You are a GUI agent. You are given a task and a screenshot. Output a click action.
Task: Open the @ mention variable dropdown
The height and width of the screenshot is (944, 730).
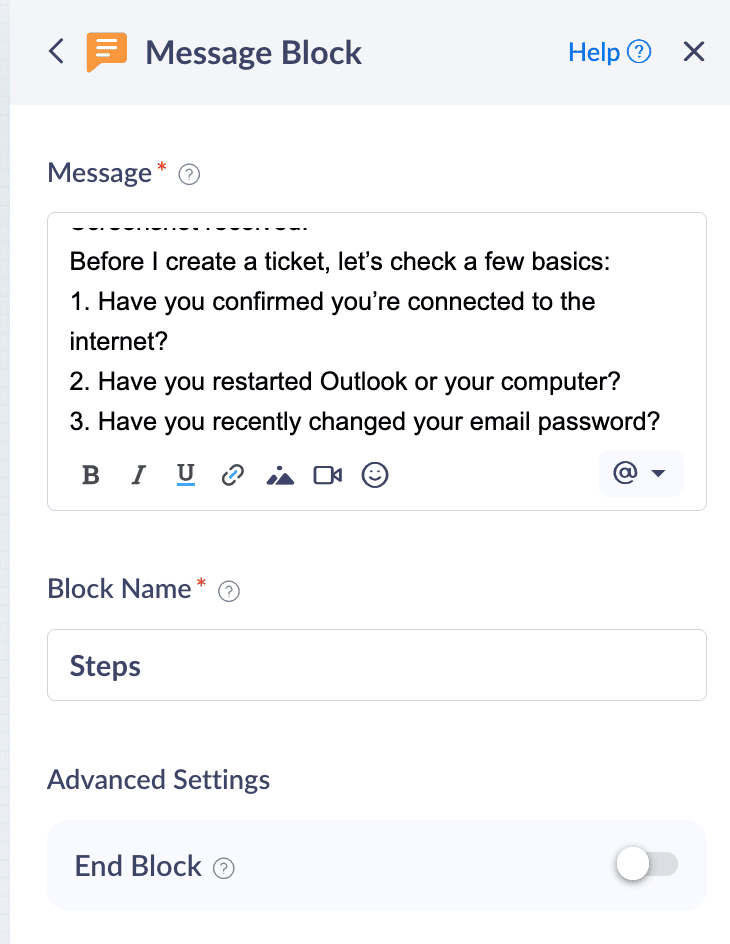(x=640, y=474)
